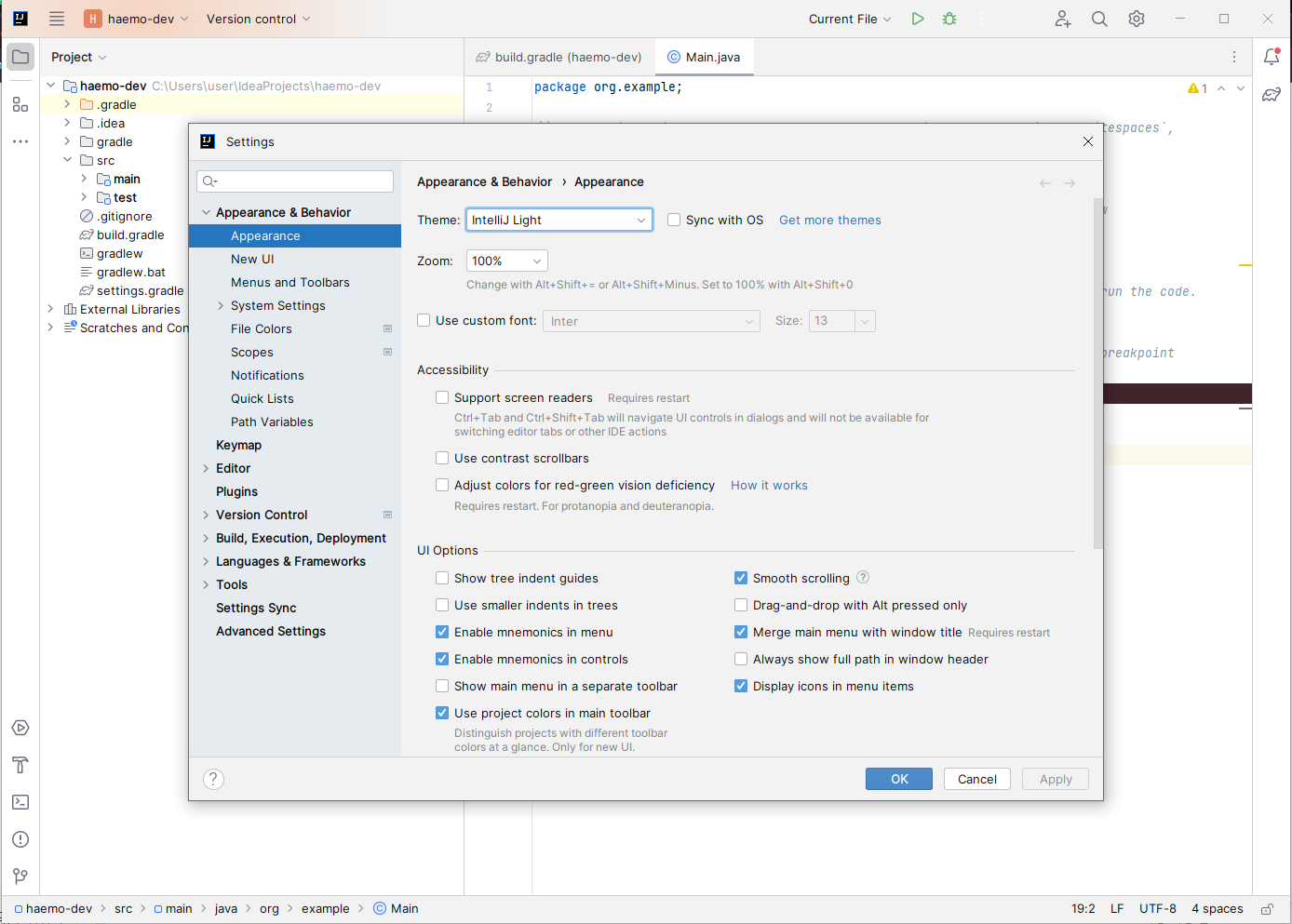Open the Structure tool window icon
1292x924 pixels.
[x=20, y=104]
